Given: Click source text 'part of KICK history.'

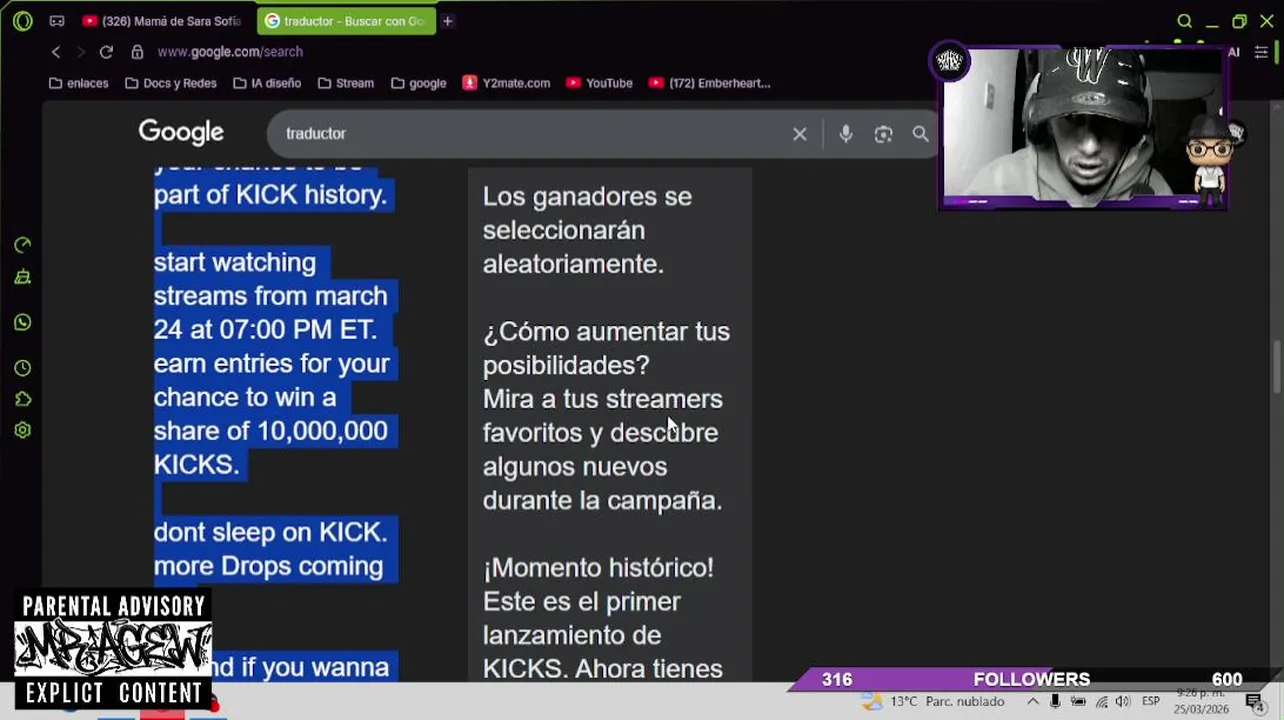Looking at the screenshot, I should pos(270,195).
